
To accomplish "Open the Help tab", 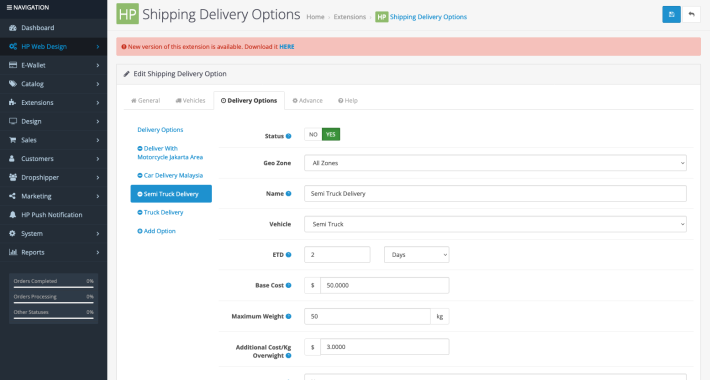I will tap(348, 101).
